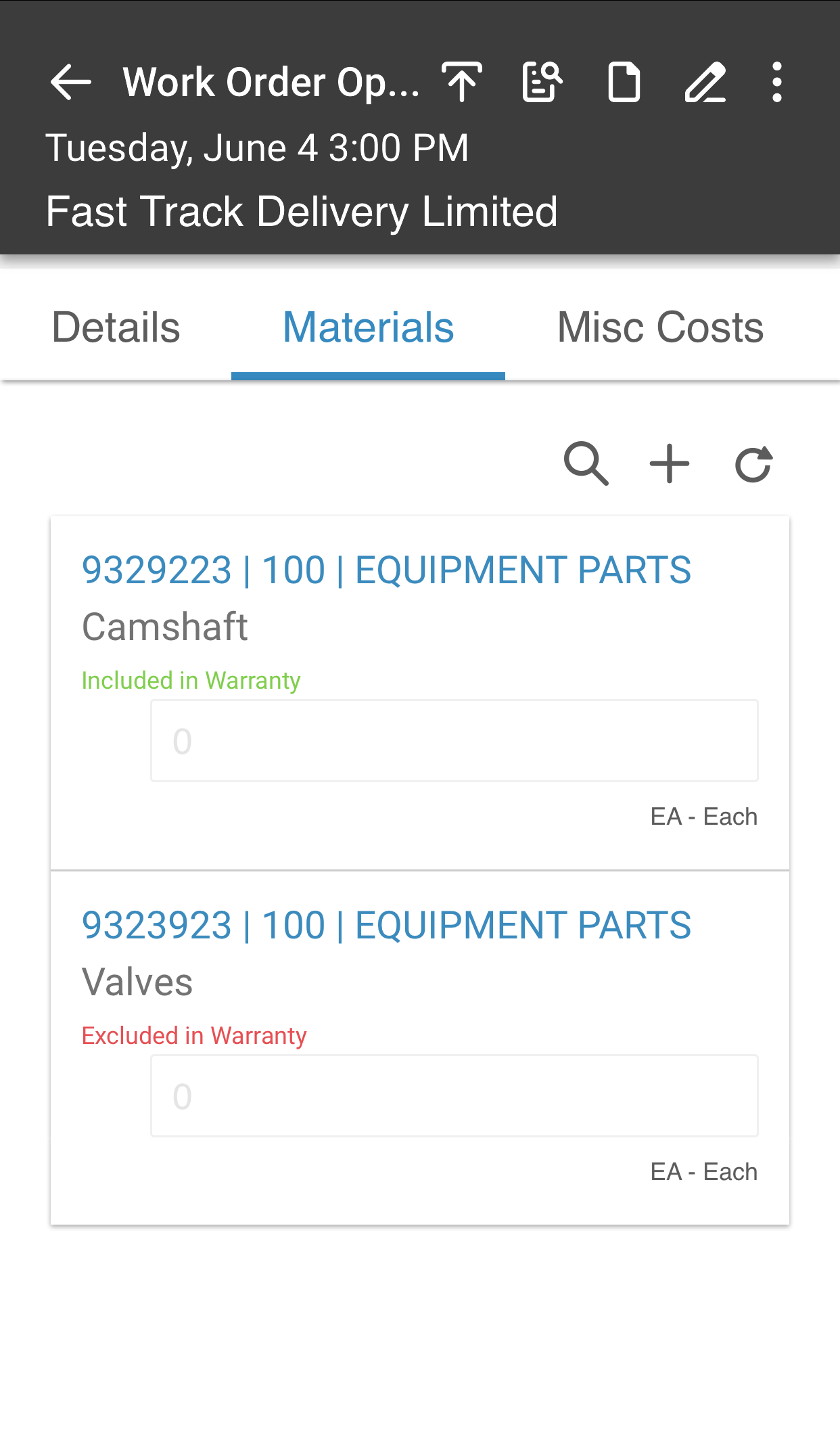This screenshot has width=840, height=1454.
Task: Edit the work order with pencil icon
Action: (705, 82)
